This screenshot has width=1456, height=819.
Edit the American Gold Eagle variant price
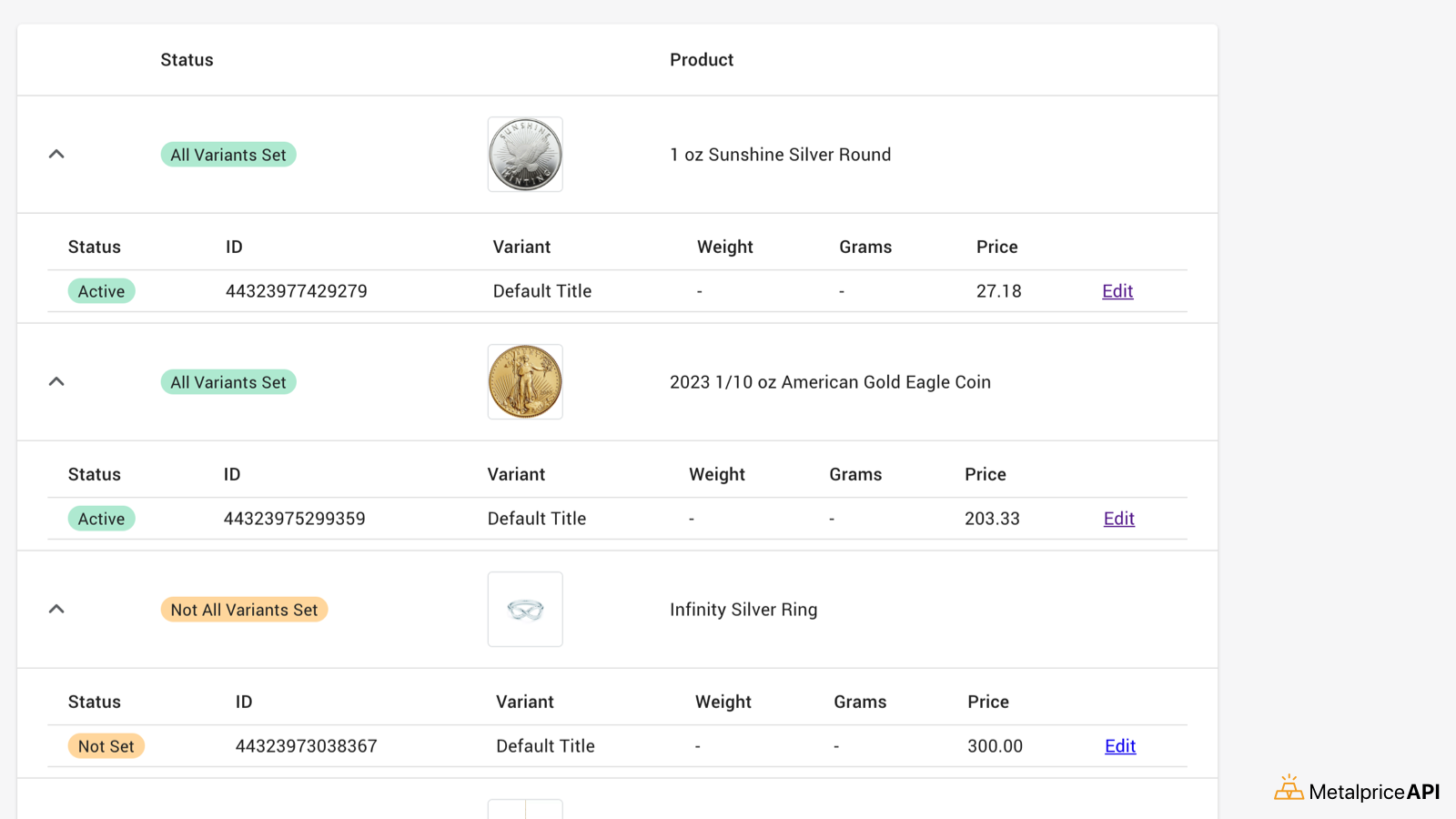[x=1118, y=518]
